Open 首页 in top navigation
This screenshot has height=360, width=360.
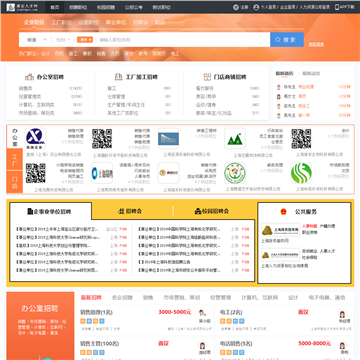point(55,7)
